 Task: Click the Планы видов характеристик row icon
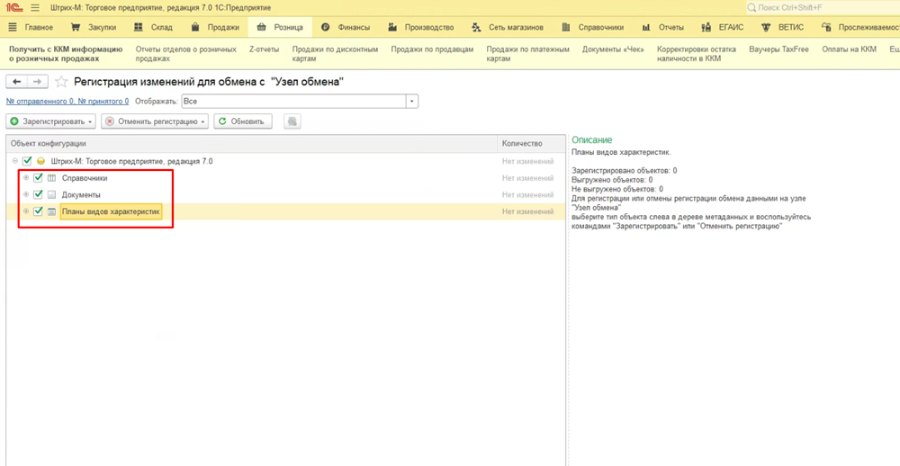[x=52, y=212]
